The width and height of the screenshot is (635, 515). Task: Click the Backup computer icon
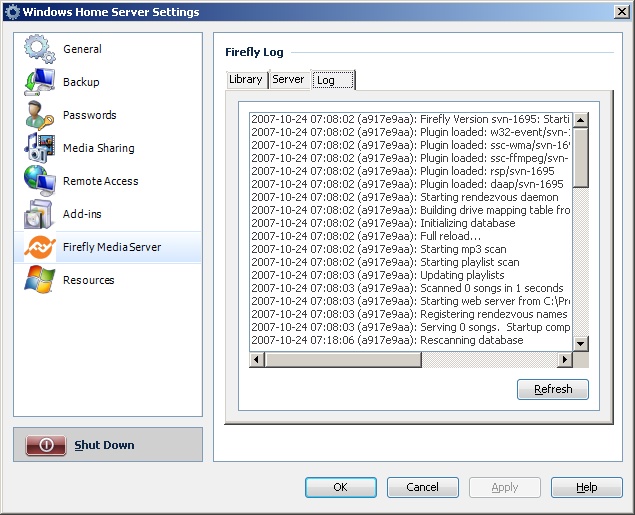coord(39,82)
